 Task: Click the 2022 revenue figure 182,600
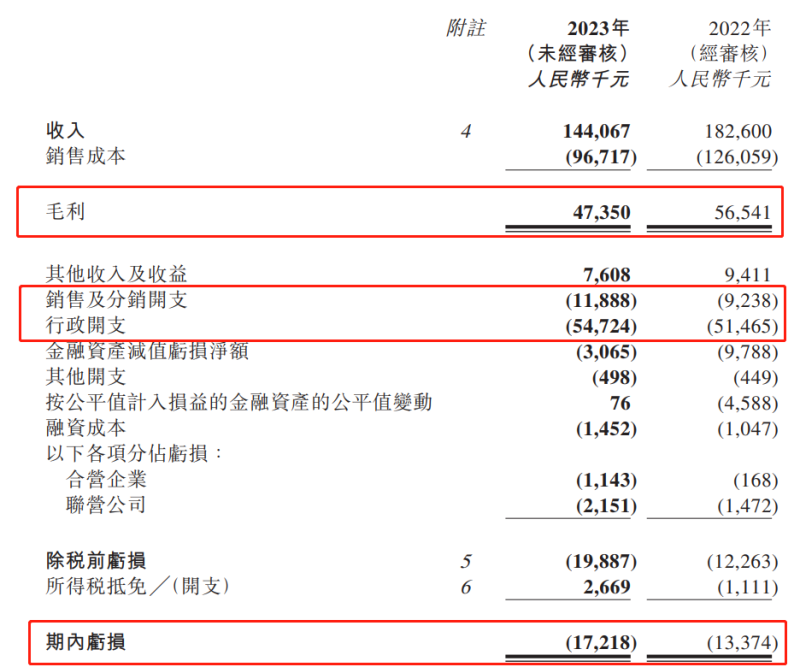738,132
